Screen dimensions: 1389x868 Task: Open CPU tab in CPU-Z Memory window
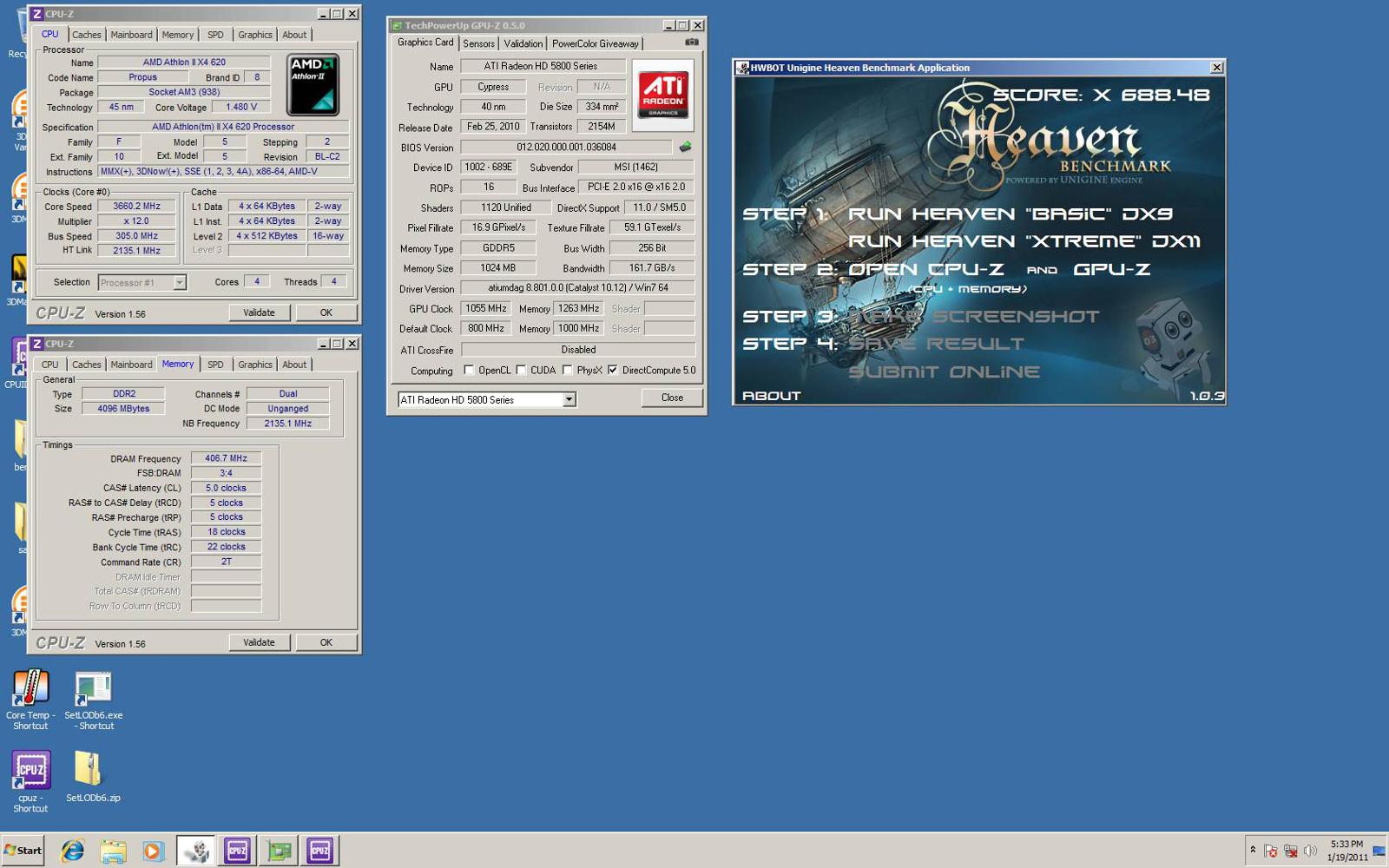point(50,365)
